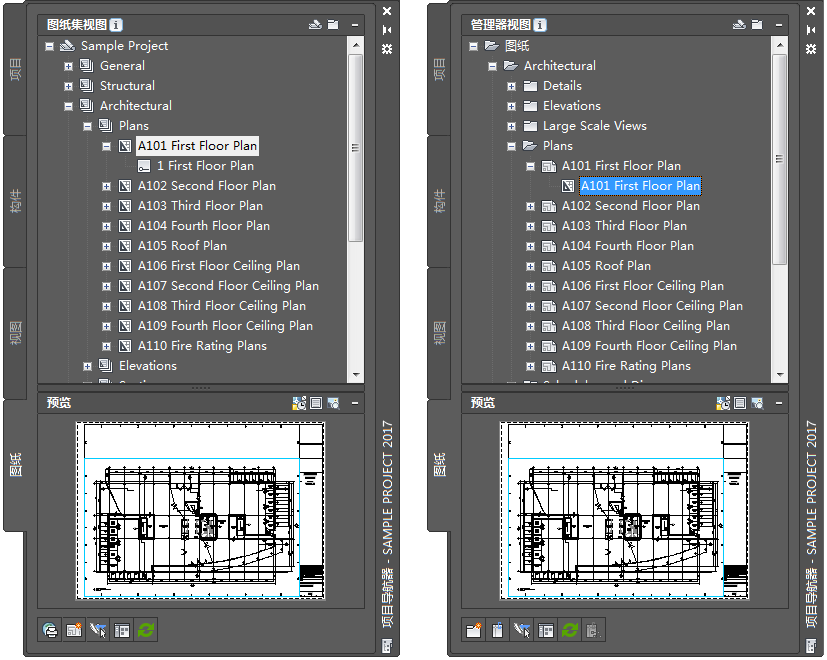Select the highlighted A101 First Floor Plan sheet in 管理器视图
The image size is (827, 660).
[640, 186]
